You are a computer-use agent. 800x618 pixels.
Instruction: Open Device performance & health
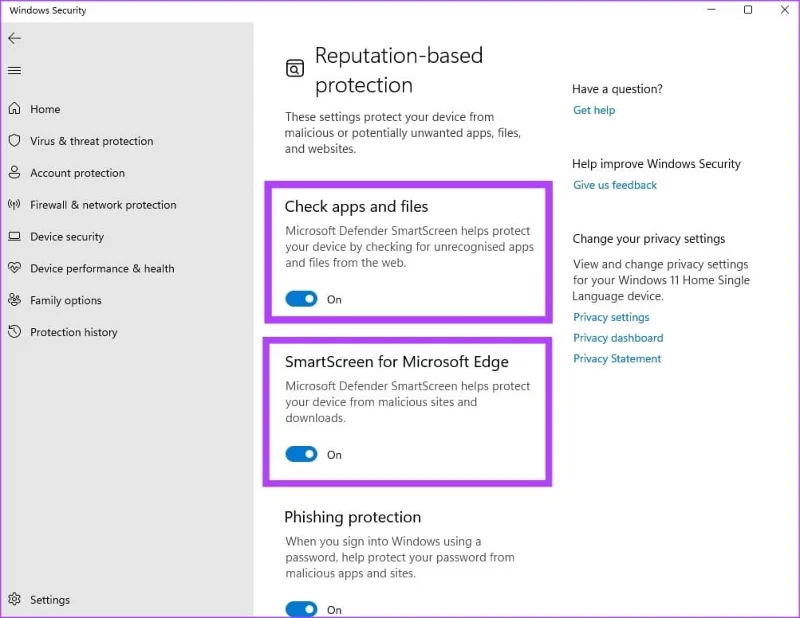pos(102,269)
